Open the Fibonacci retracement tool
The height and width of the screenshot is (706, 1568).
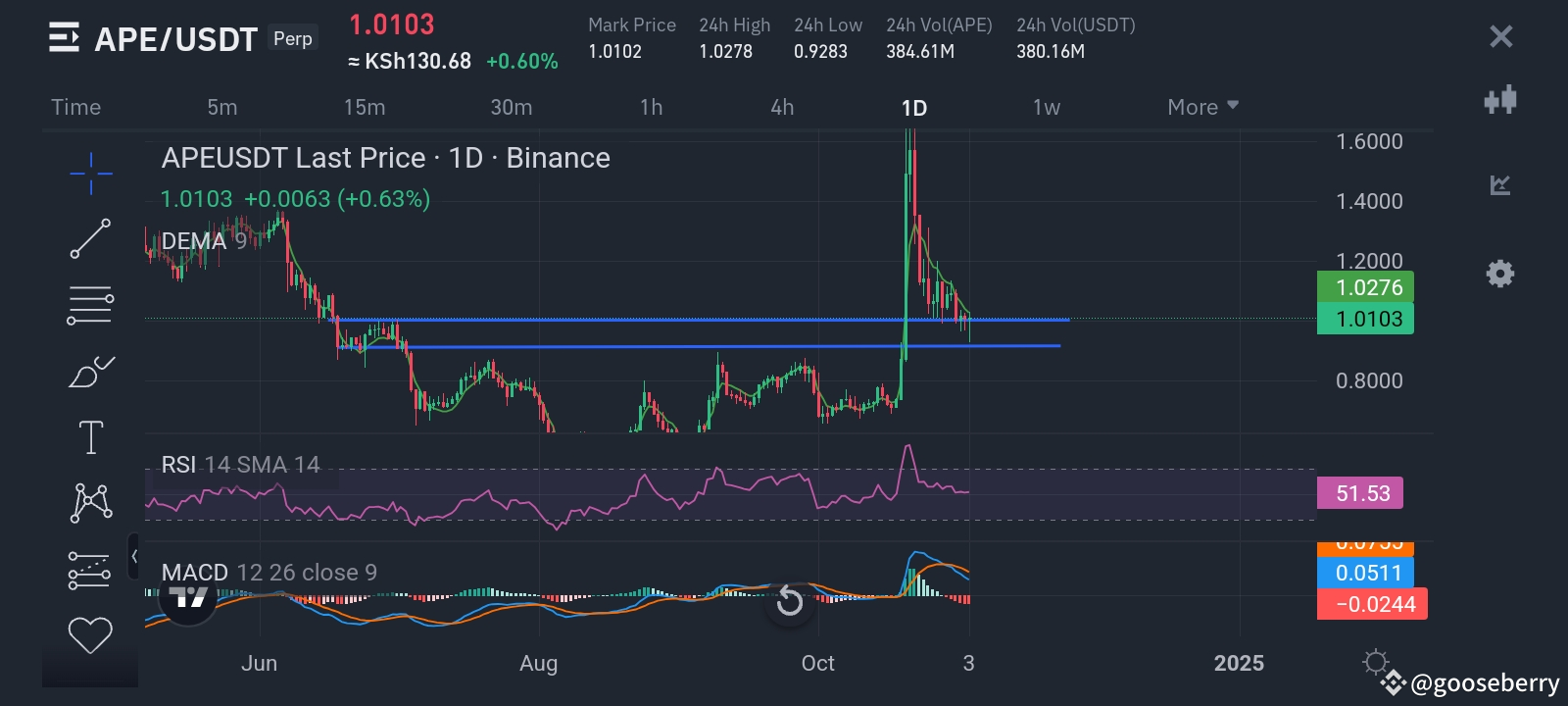[90, 305]
